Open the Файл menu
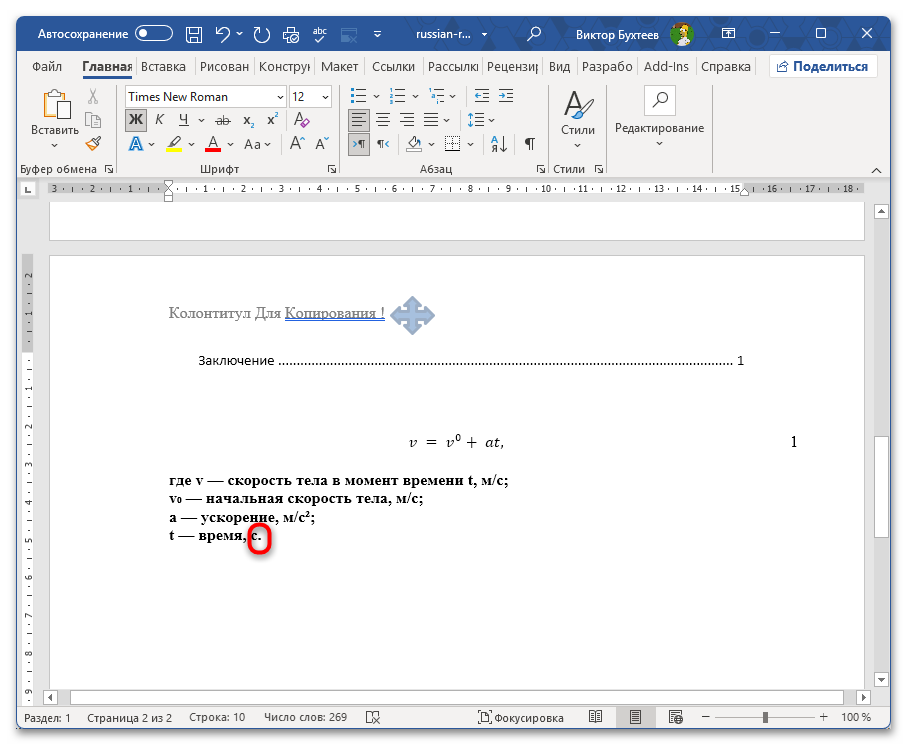The image size is (907, 745). (x=47, y=67)
